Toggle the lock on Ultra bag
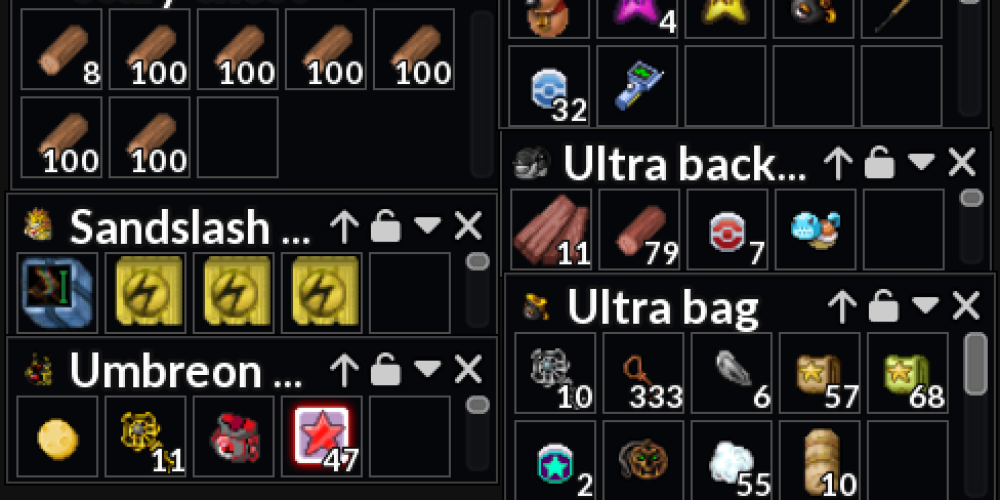 [883, 307]
